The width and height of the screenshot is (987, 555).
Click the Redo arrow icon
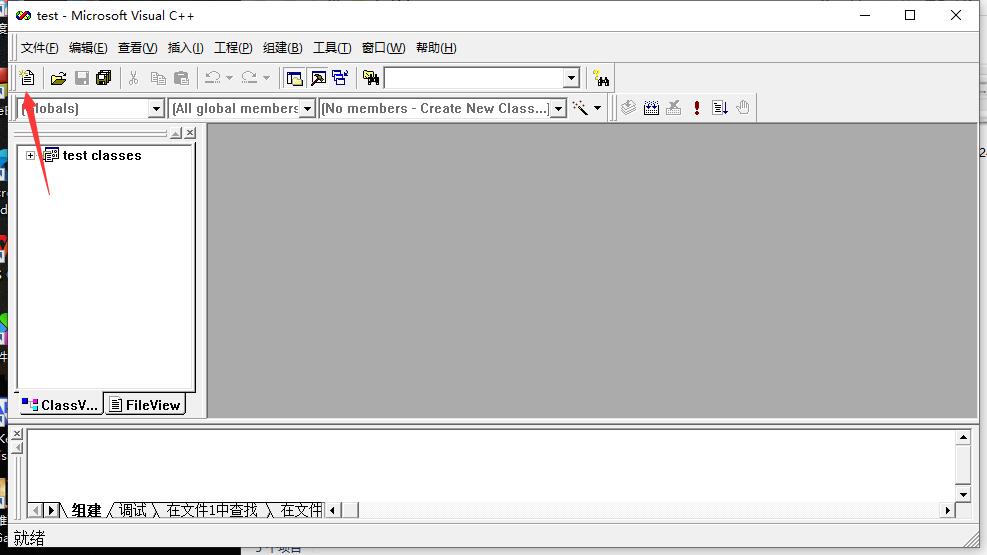(x=249, y=78)
